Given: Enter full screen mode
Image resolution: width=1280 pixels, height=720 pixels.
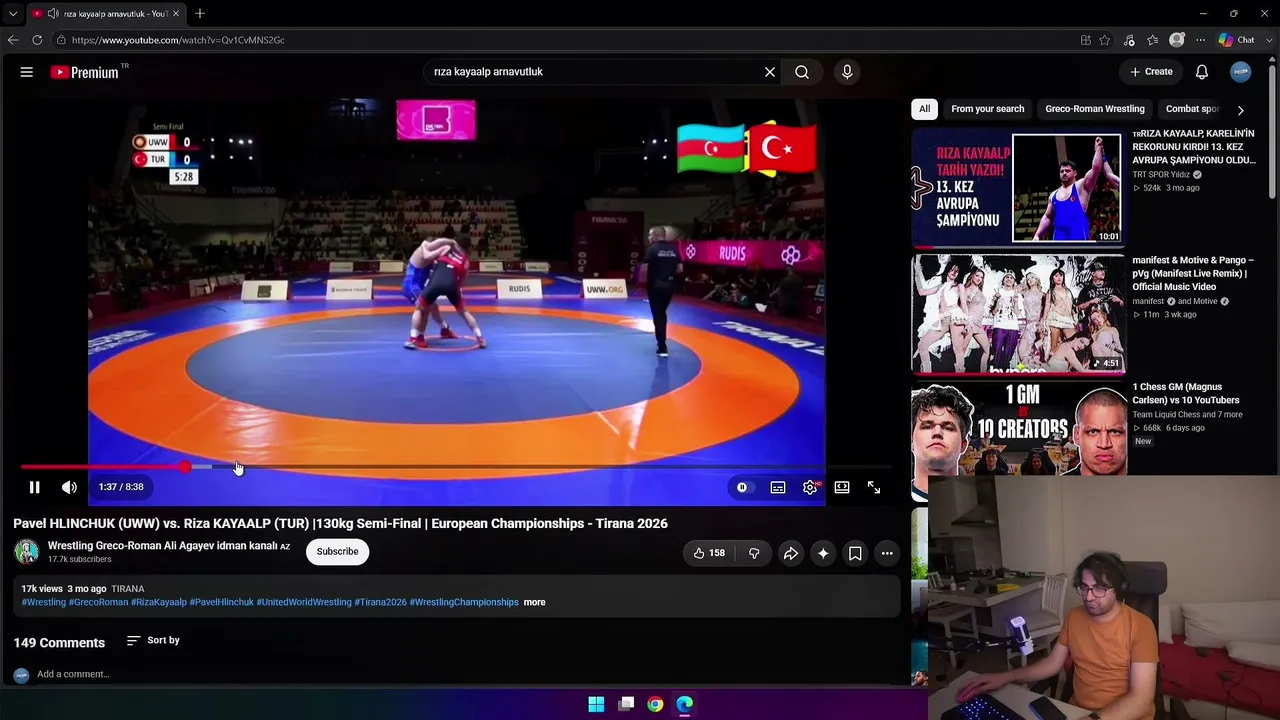Looking at the screenshot, I should point(874,487).
